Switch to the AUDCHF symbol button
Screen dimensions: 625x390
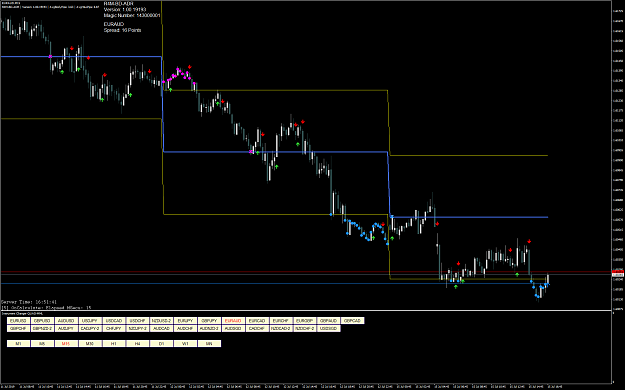[186, 329]
